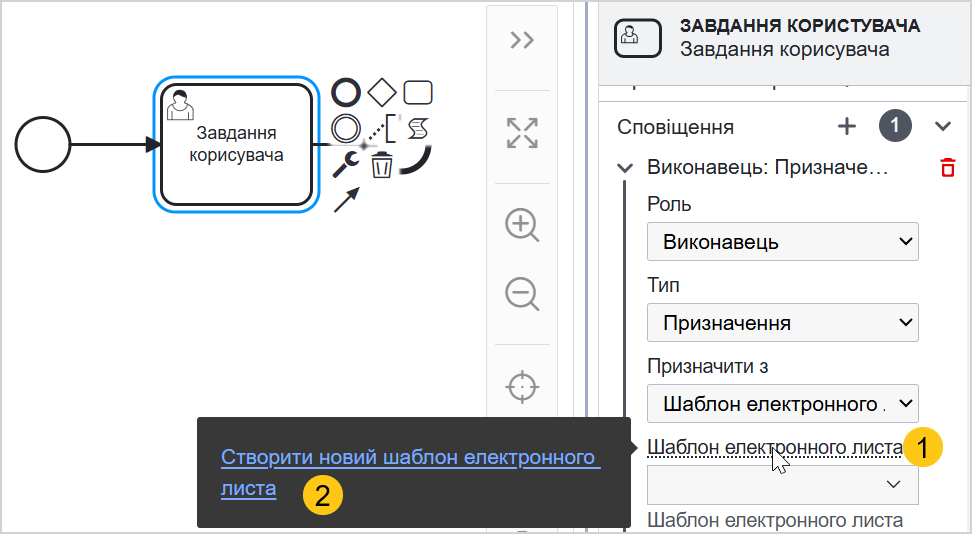
Task: Select the Завдання корисувача task node
Action: (236, 145)
